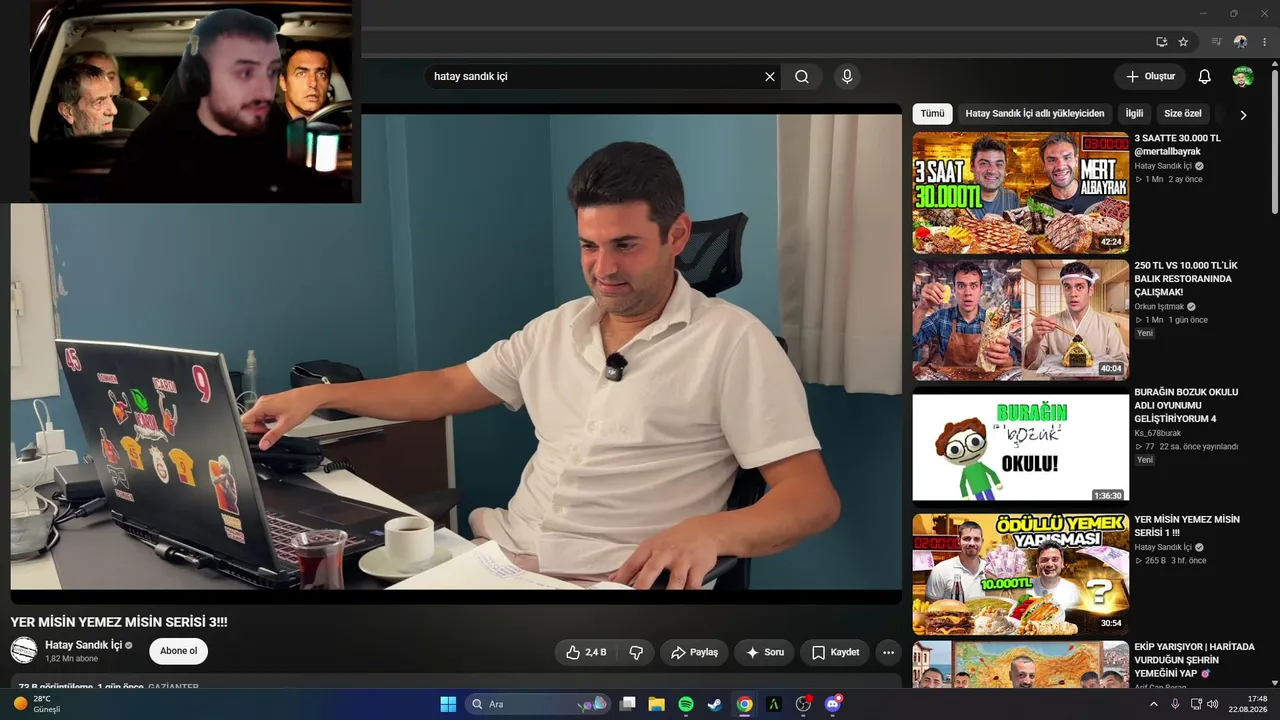
Task: Click the Windows taskbar Ara search box
Action: [x=538, y=704]
